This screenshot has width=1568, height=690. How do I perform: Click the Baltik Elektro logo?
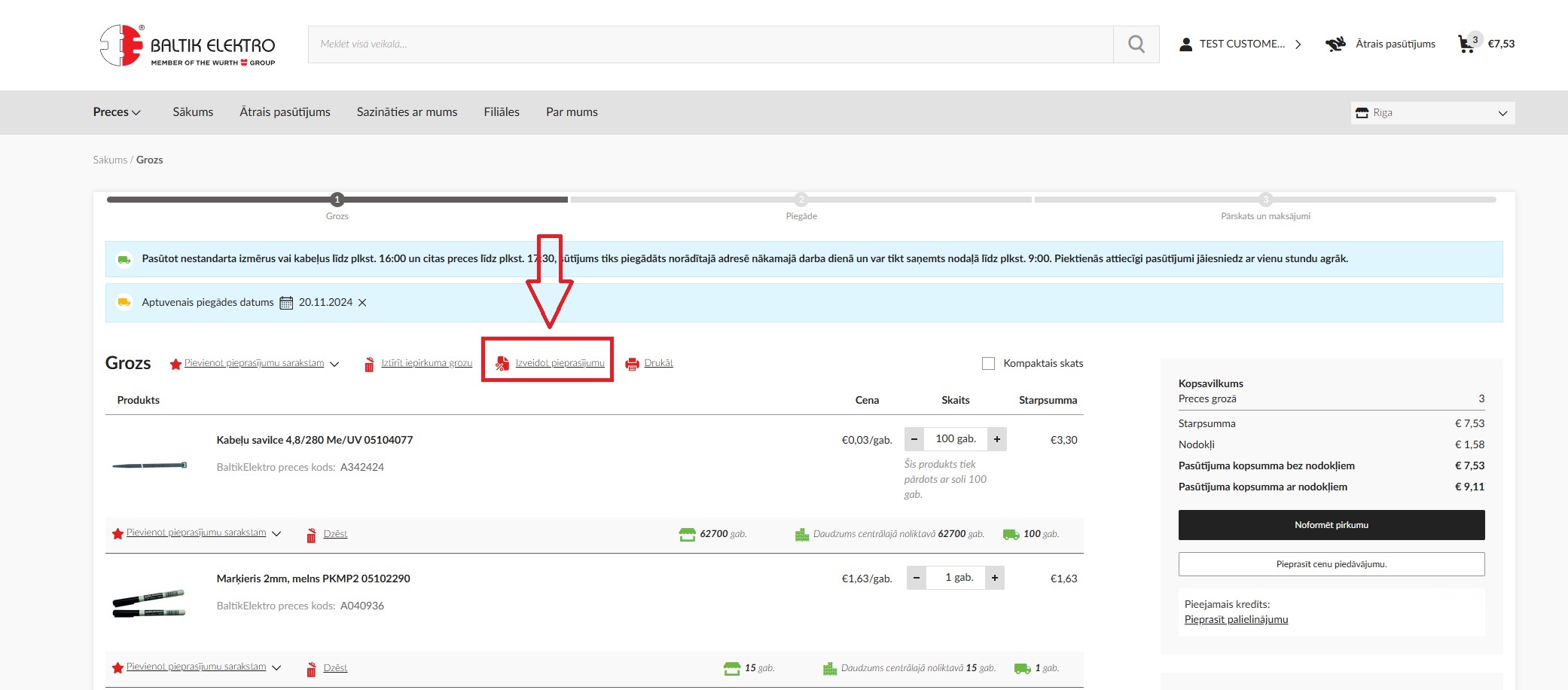188,45
